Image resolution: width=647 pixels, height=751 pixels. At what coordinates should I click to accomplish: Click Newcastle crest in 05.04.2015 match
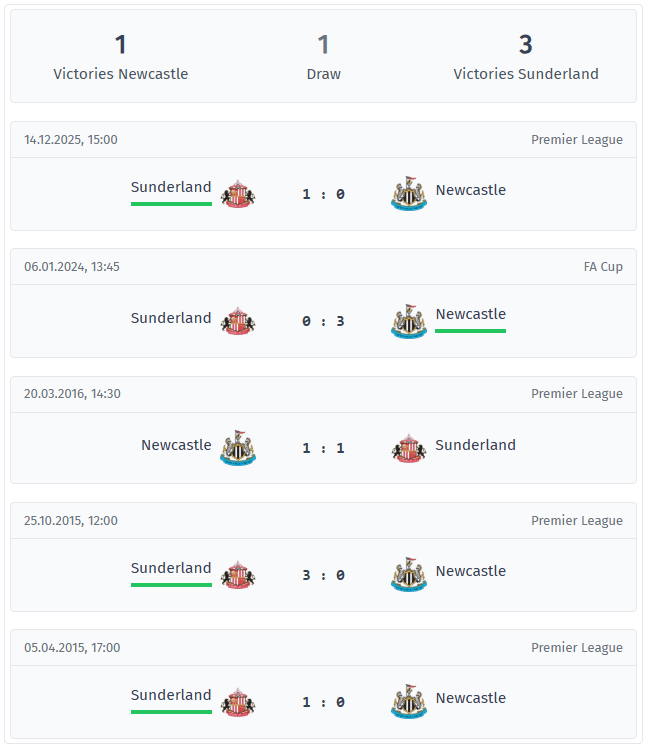(408, 701)
